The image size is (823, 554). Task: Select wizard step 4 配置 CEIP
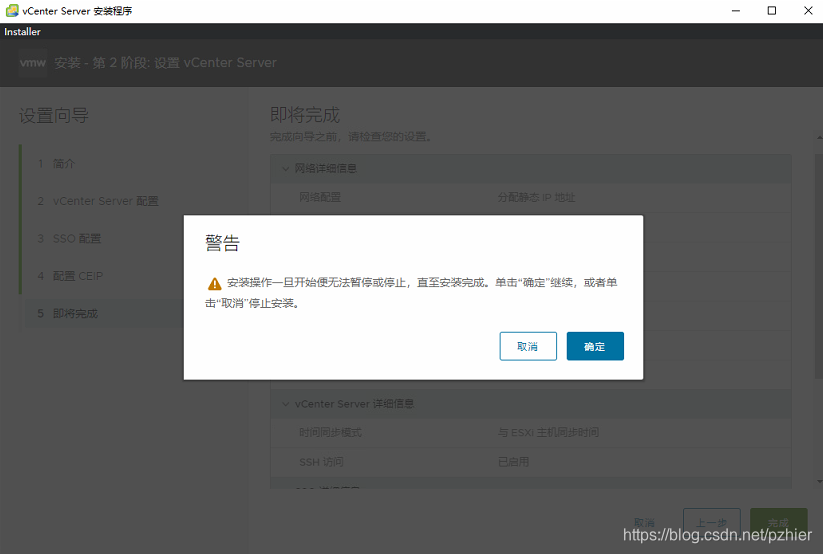click(x=70, y=276)
